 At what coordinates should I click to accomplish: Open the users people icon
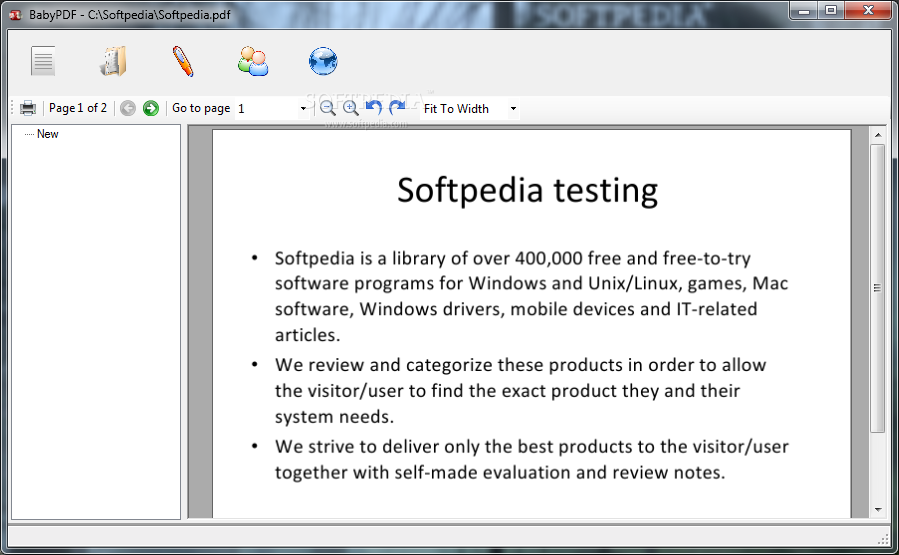click(252, 62)
